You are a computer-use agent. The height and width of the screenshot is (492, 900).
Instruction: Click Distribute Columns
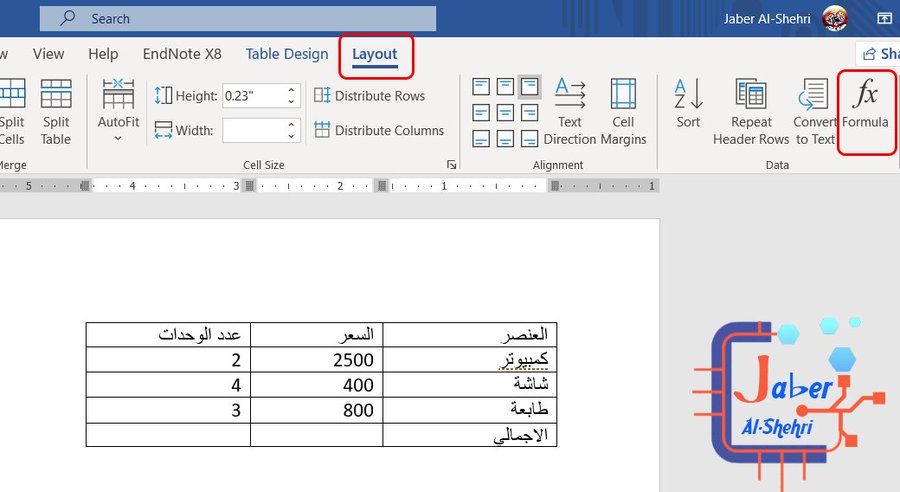pos(379,130)
